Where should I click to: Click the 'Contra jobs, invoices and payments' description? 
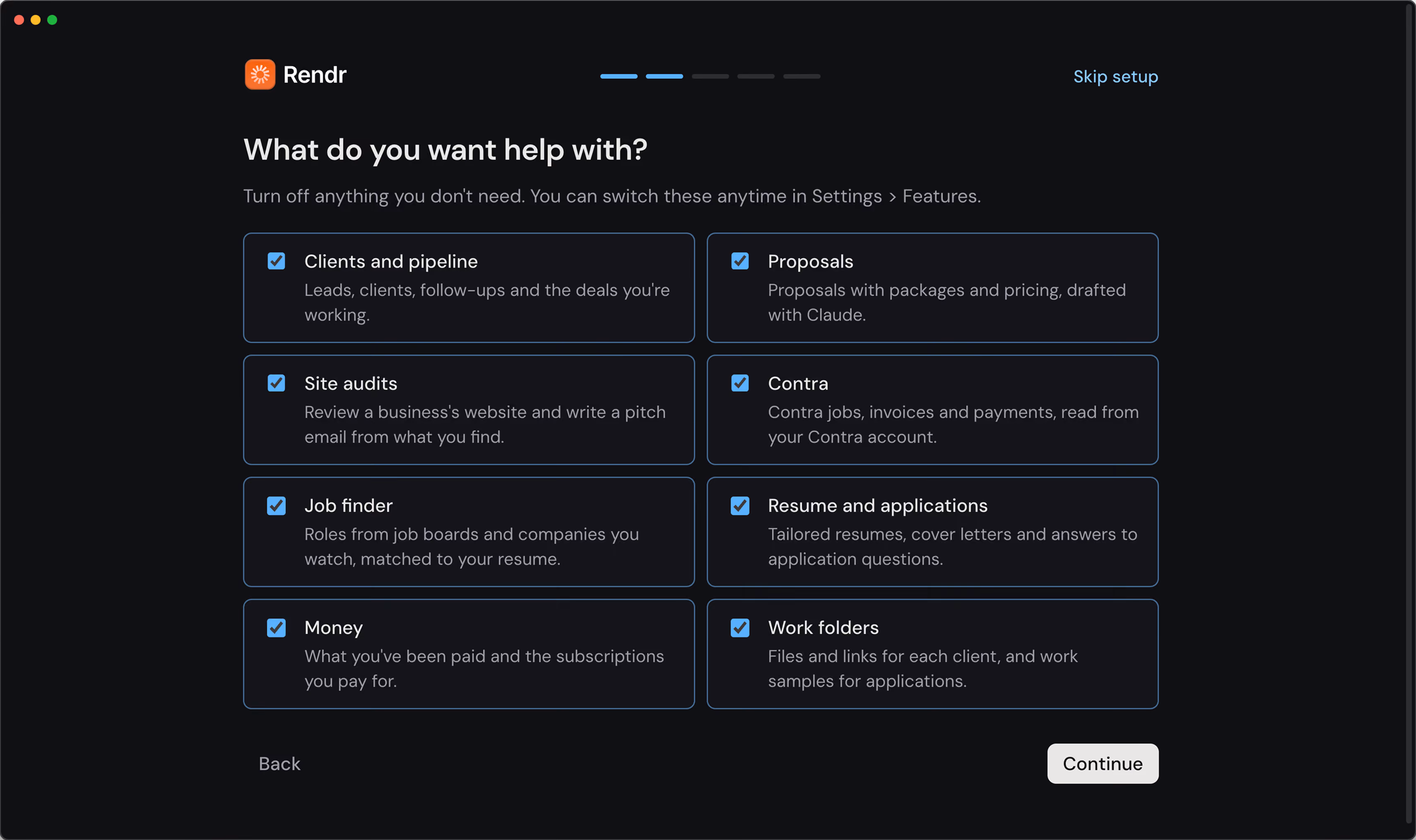[x=953, y=425]
